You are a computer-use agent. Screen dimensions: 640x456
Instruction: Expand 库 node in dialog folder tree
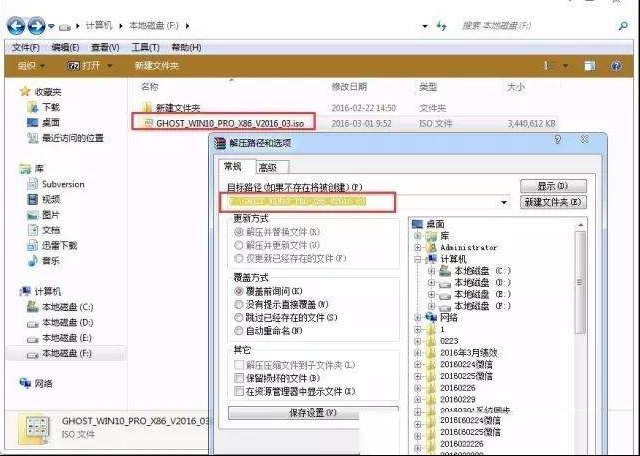tap(417, 236)
